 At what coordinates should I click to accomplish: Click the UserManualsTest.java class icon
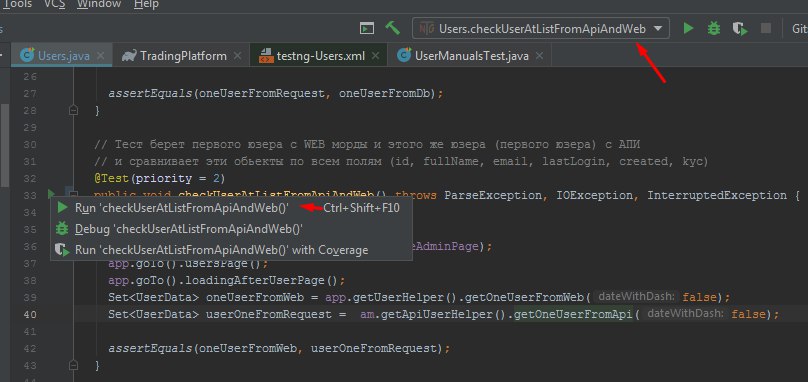point(405,55)
